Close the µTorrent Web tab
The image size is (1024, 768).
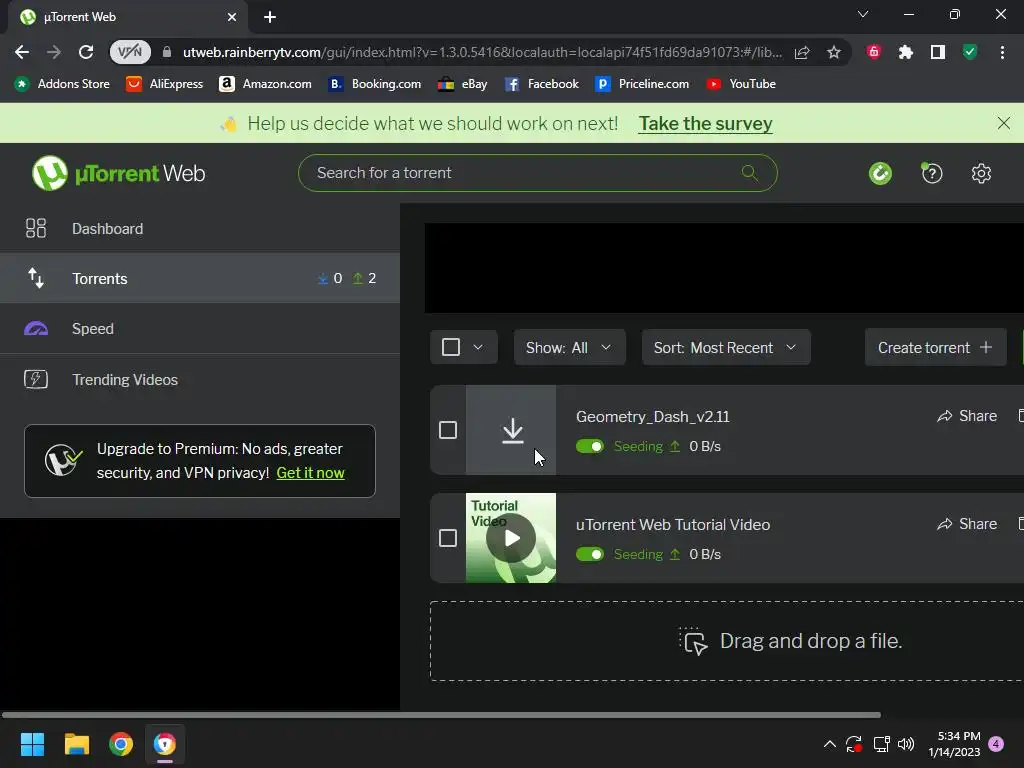(232, 17)
